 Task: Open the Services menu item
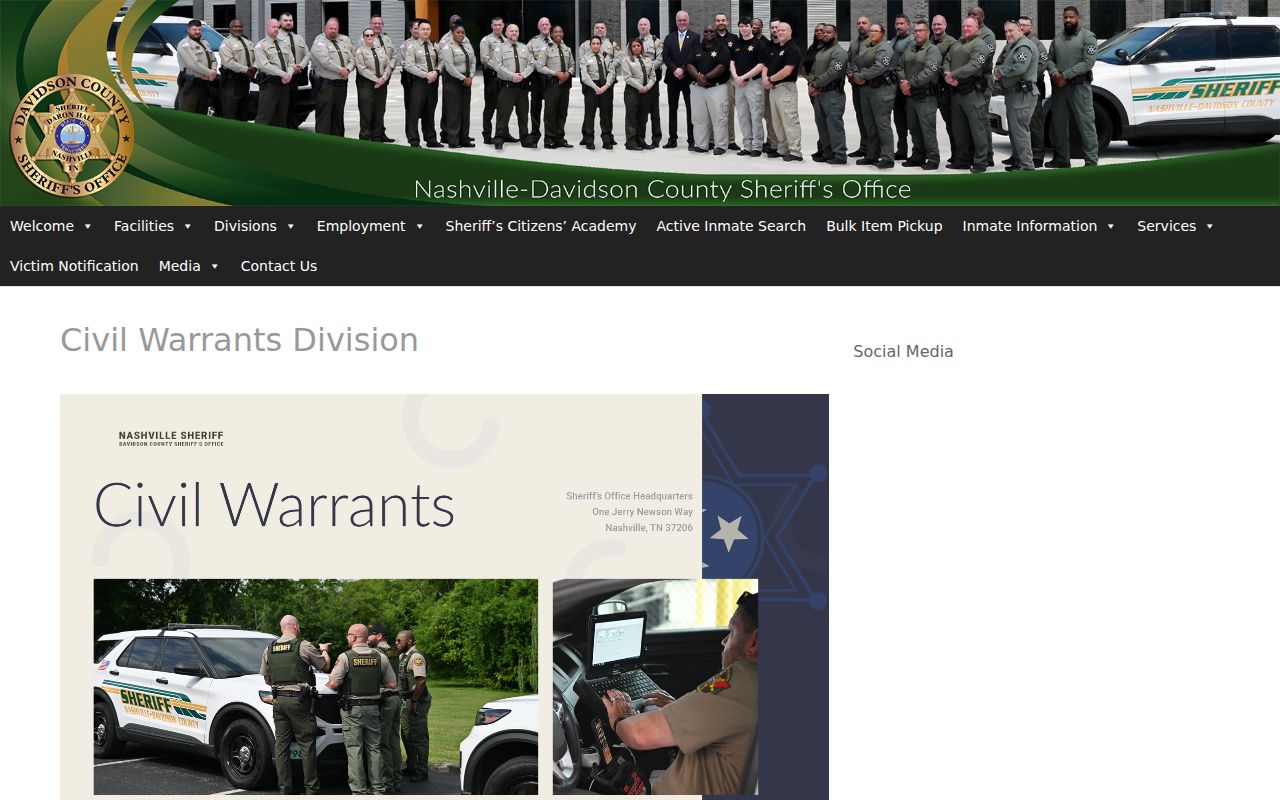pos(1166,226)
